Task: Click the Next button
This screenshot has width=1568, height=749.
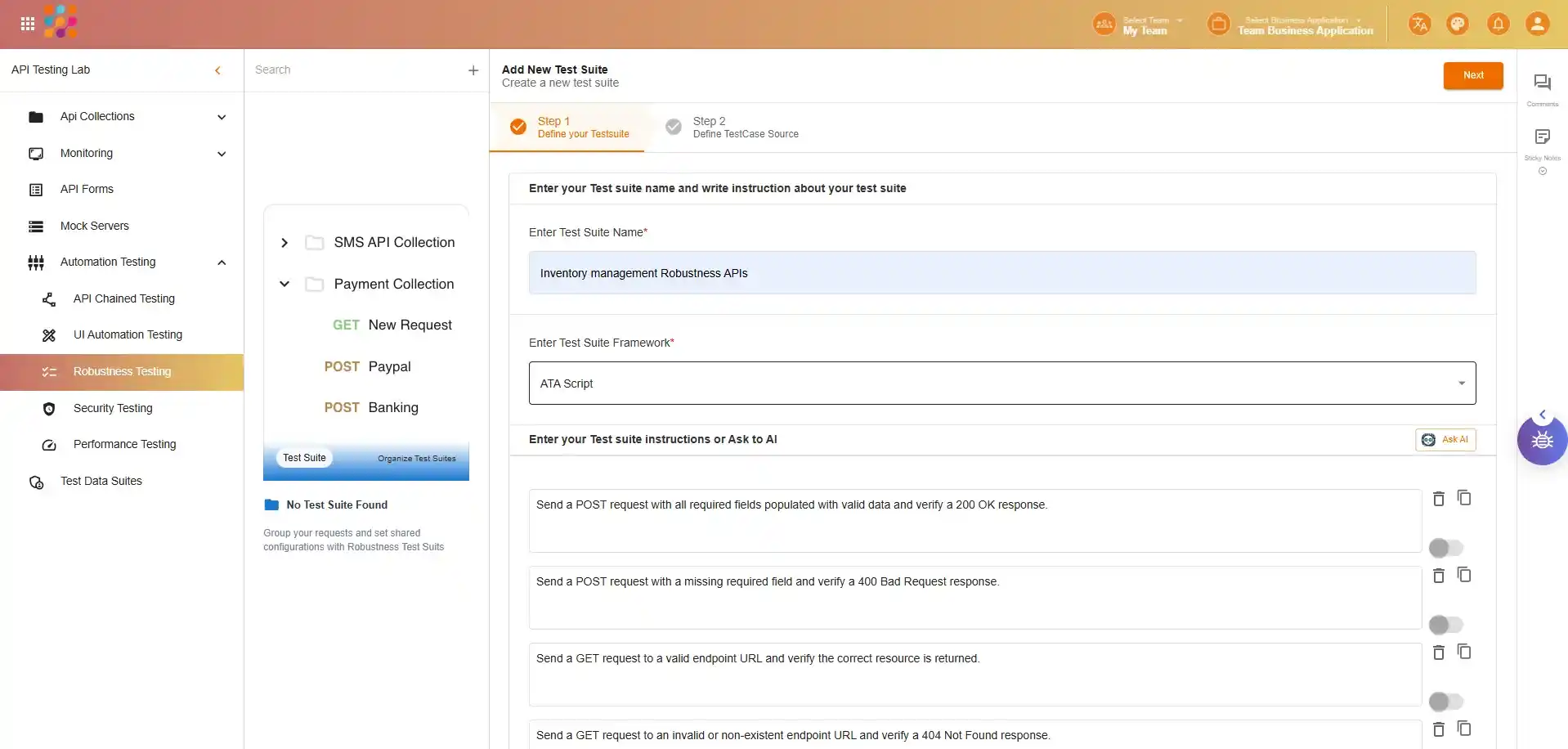Action: [x=1472, y=75]
